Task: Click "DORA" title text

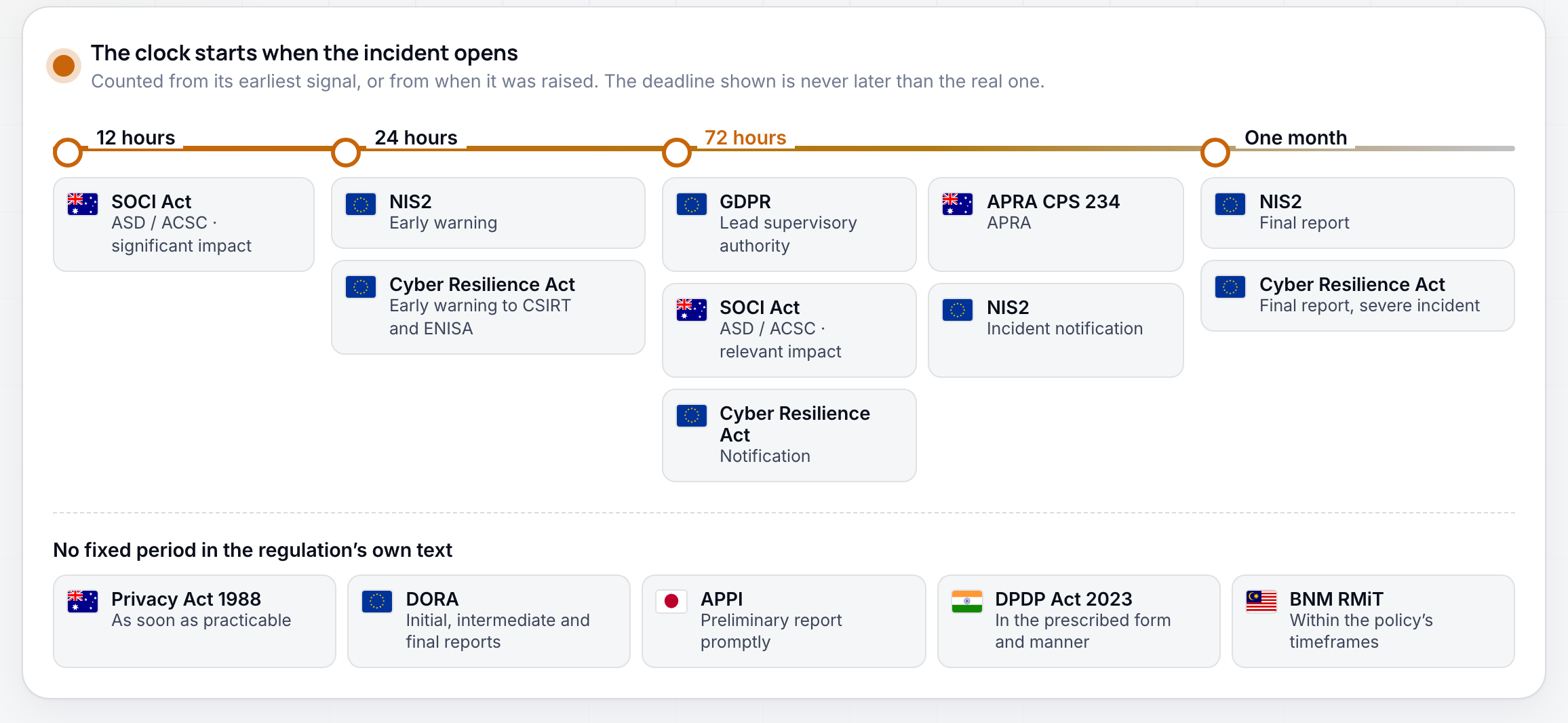Action: (x=432, y=599)
